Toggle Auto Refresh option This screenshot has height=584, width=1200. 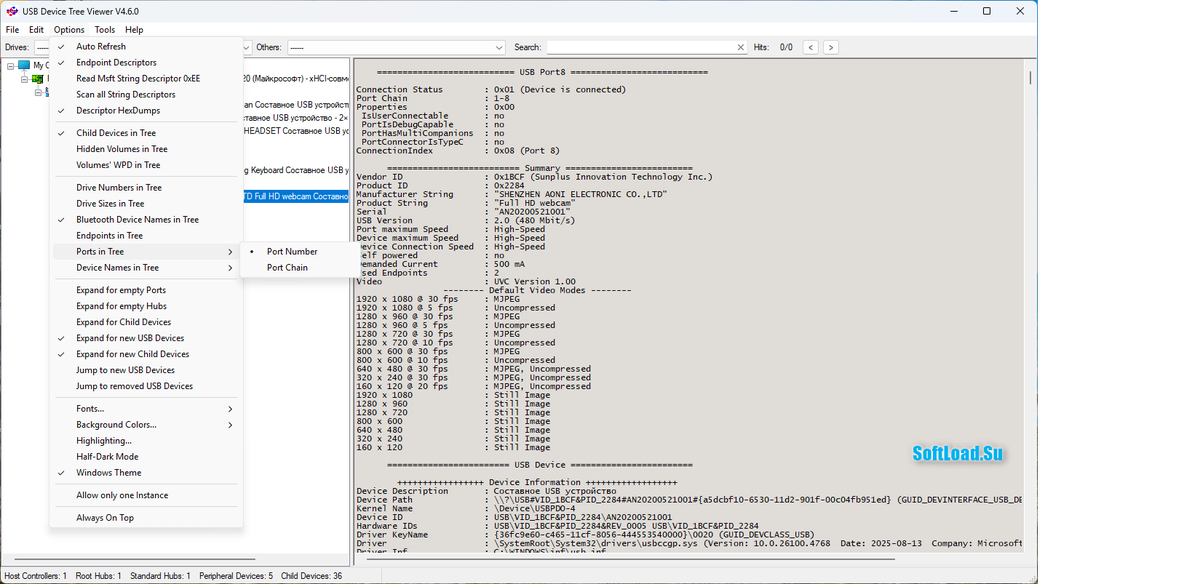point(146,46)
